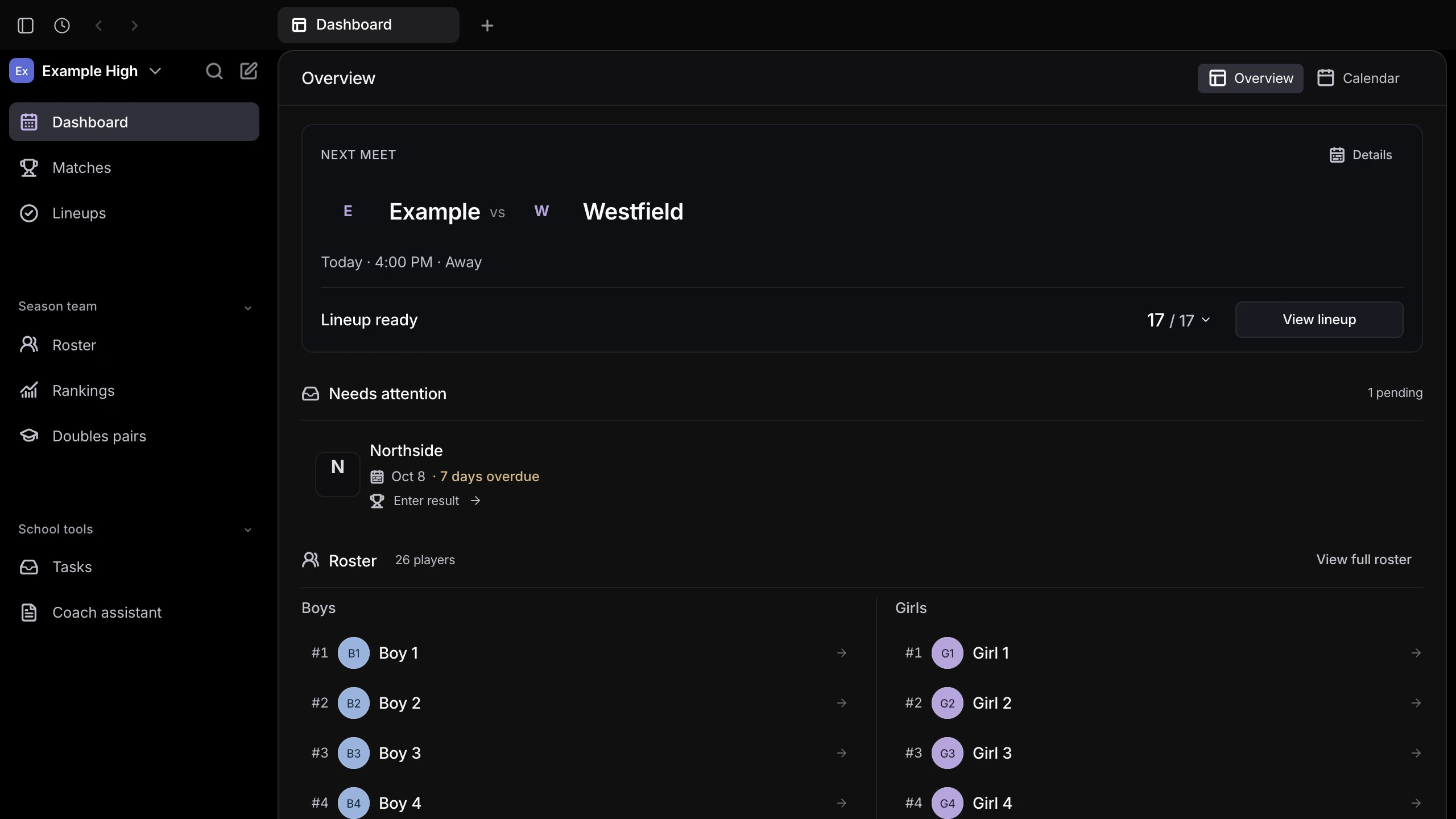1456x819 pixels.
Task: Open Girl 2 profile arrow
Action: 1416,703
